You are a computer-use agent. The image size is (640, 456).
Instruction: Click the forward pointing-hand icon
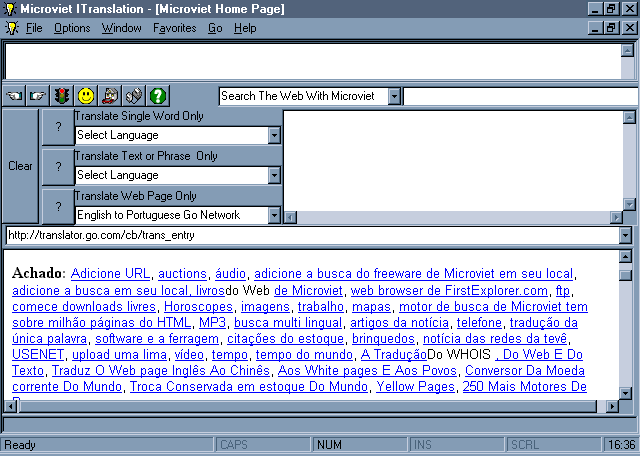point(38,96)
